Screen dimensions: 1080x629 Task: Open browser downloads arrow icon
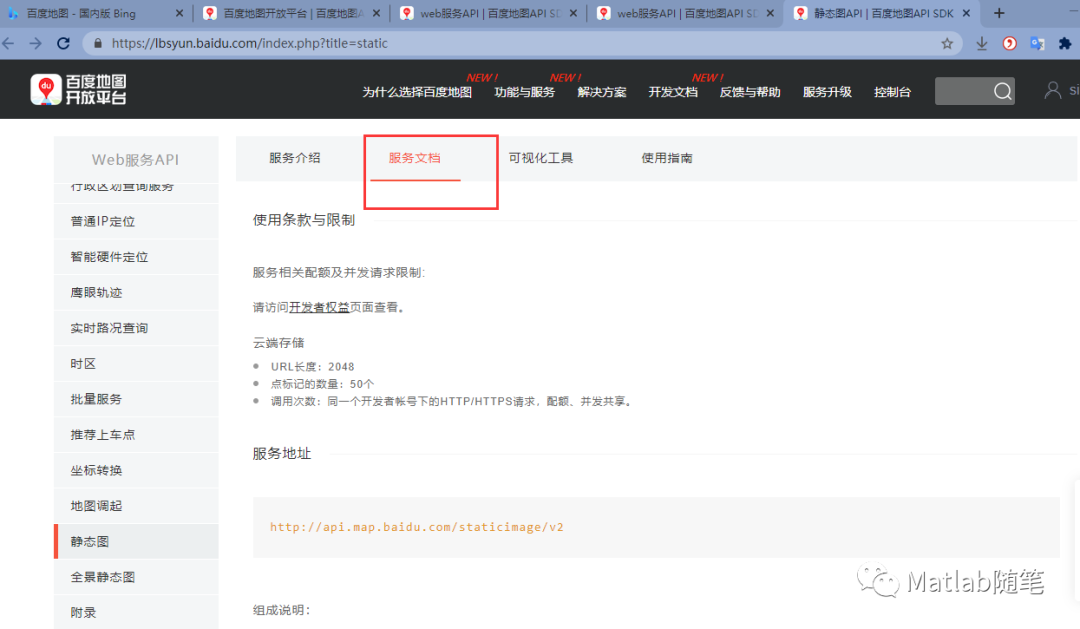[x=982, y=43]
